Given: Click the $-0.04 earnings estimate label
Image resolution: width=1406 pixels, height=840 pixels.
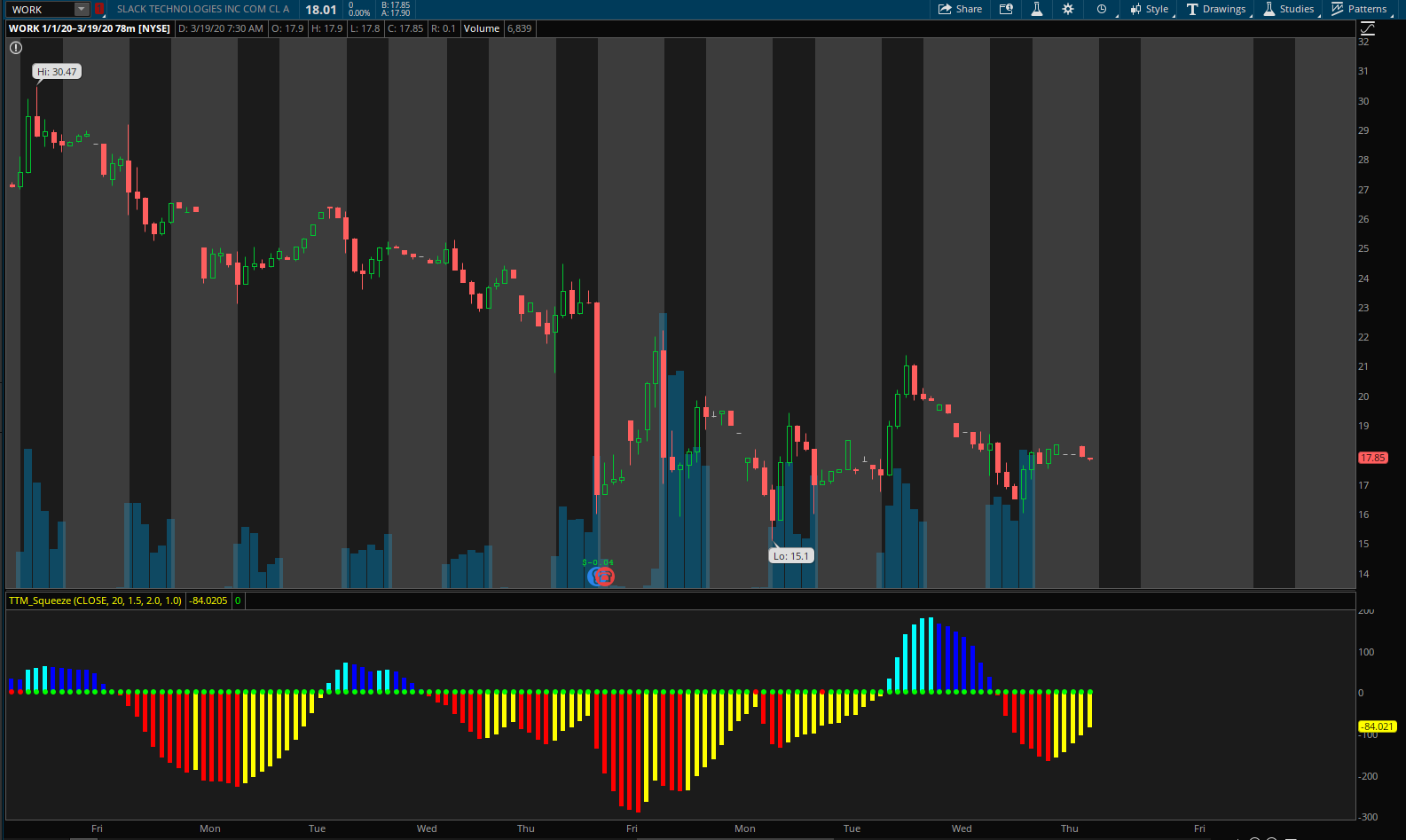Looking at the screenshot, I should tap(598, 562).
